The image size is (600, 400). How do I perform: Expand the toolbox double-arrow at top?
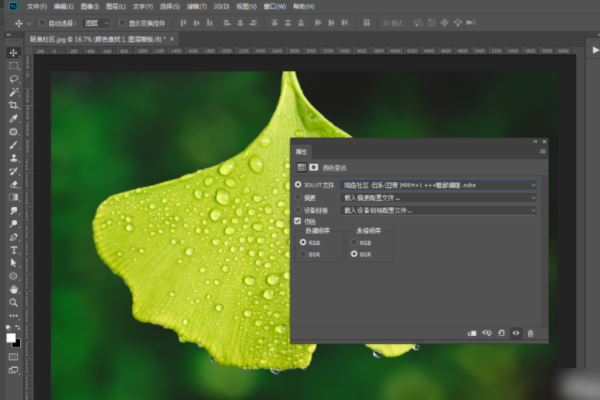click(8, 35)
